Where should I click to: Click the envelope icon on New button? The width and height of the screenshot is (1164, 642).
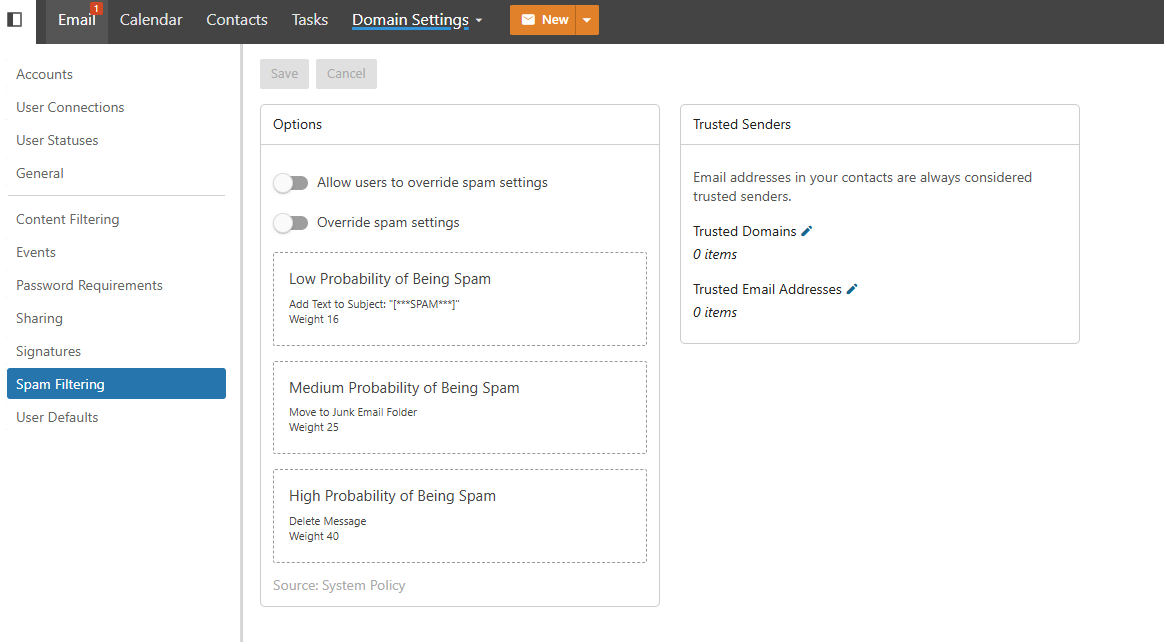[528, 20]
